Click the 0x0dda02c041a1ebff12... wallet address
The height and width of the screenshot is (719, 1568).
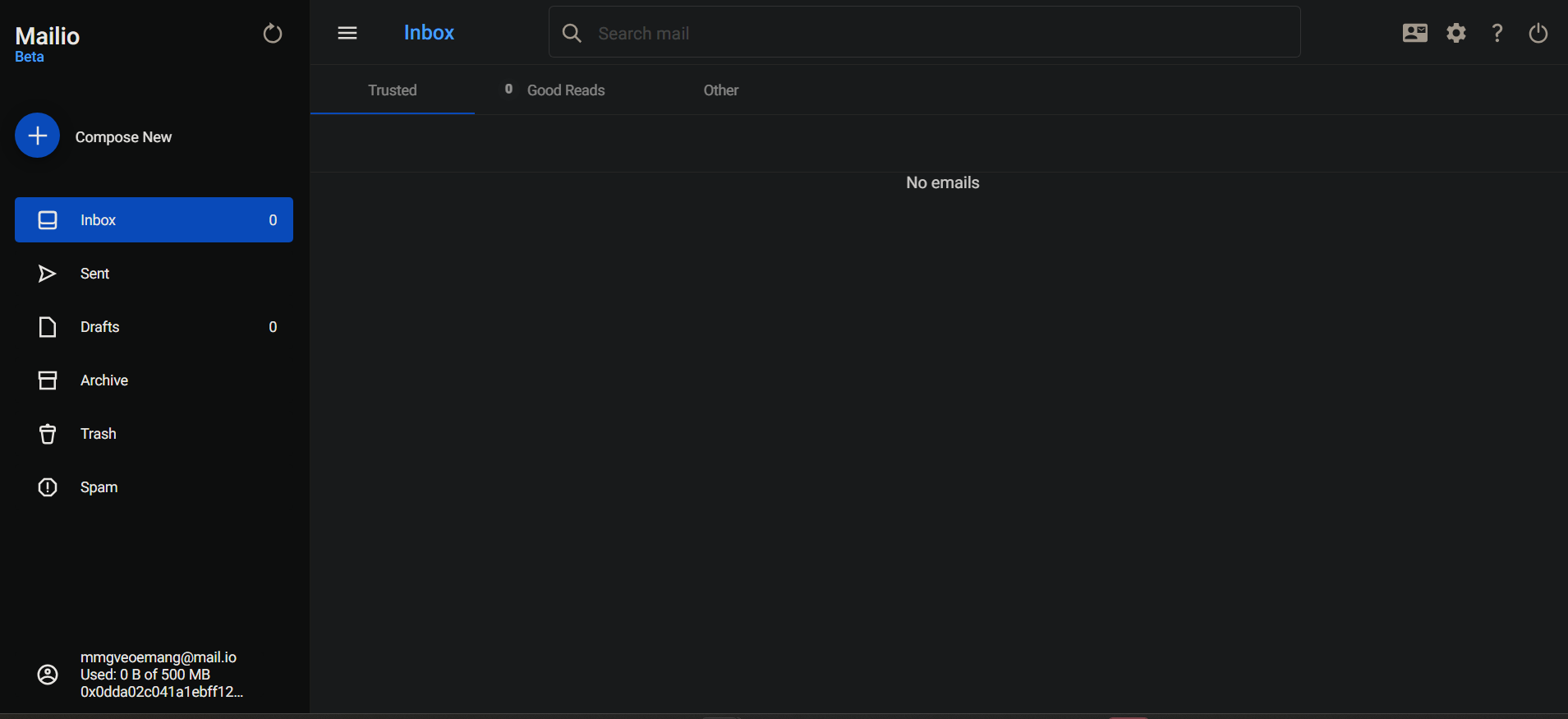162,692
